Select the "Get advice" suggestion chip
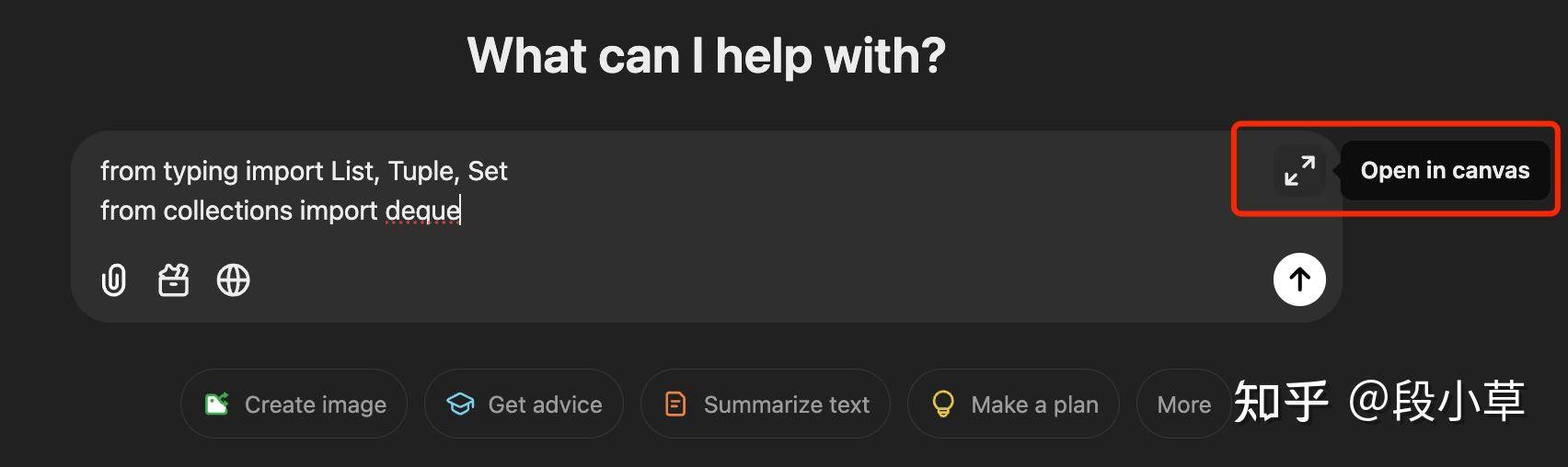The height and width of the screenshot is (467, 1568). coord(524,404)
